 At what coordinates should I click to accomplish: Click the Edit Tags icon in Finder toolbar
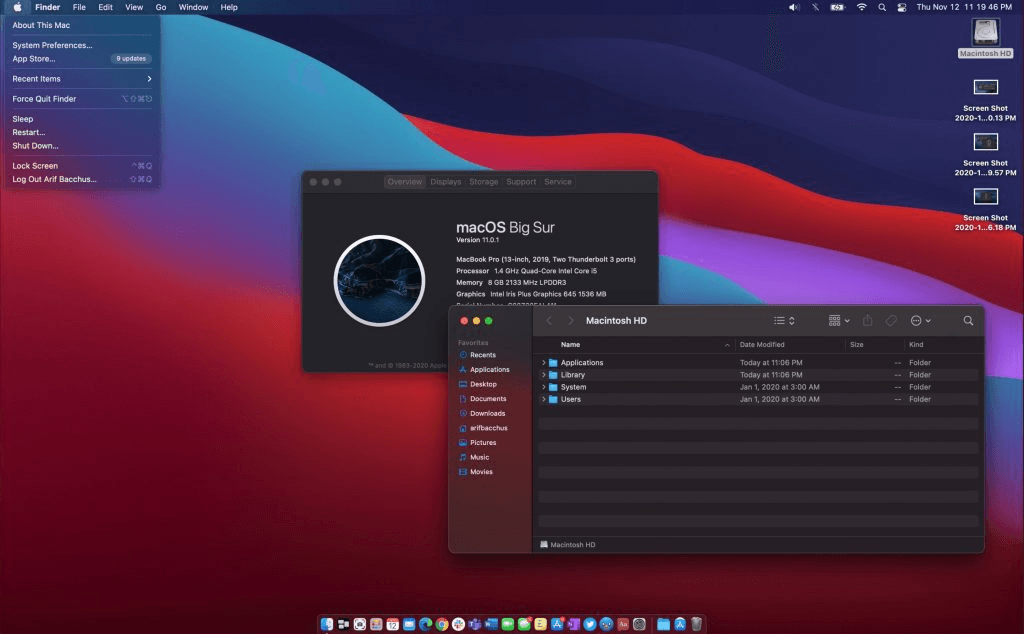891,321
